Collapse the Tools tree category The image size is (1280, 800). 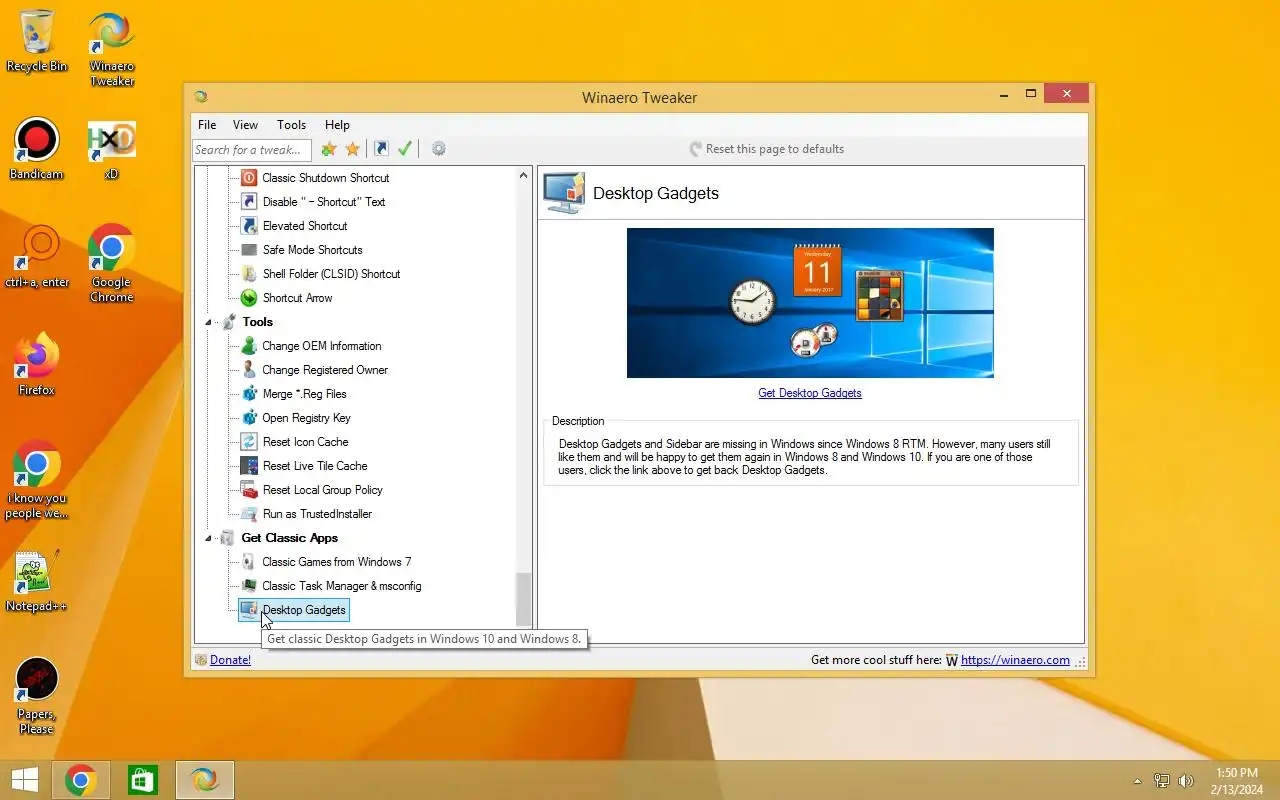pyautogui.click(x=209, y=322)
